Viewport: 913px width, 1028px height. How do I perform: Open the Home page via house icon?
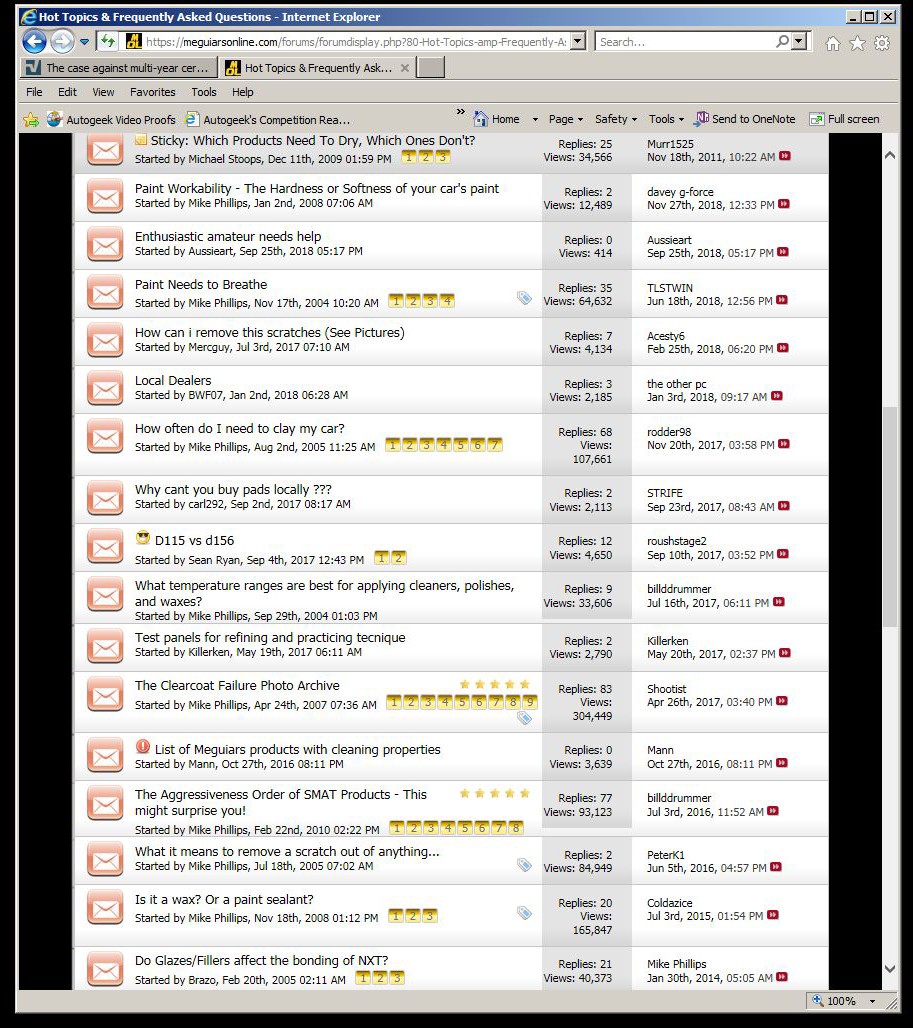coord(832,43)
